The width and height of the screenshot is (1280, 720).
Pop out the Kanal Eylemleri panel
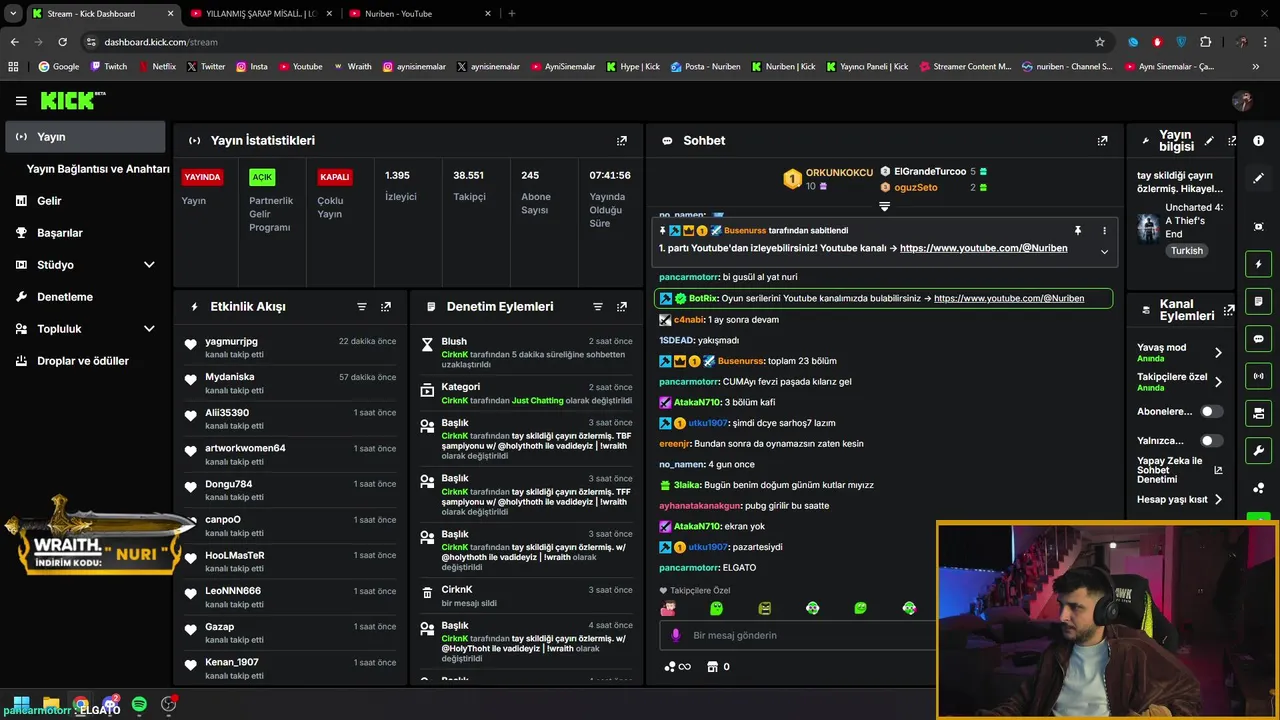(x=1229, y=310)
